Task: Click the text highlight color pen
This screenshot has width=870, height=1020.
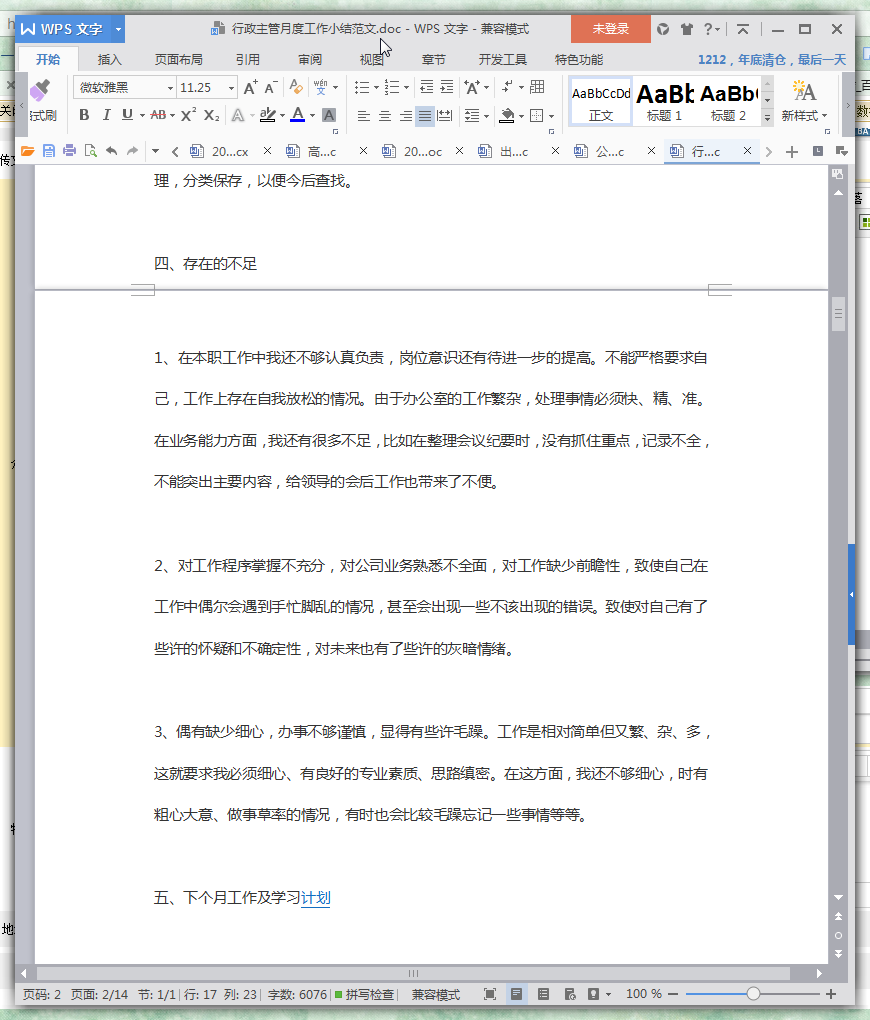Action: click(x=267, y=115)
